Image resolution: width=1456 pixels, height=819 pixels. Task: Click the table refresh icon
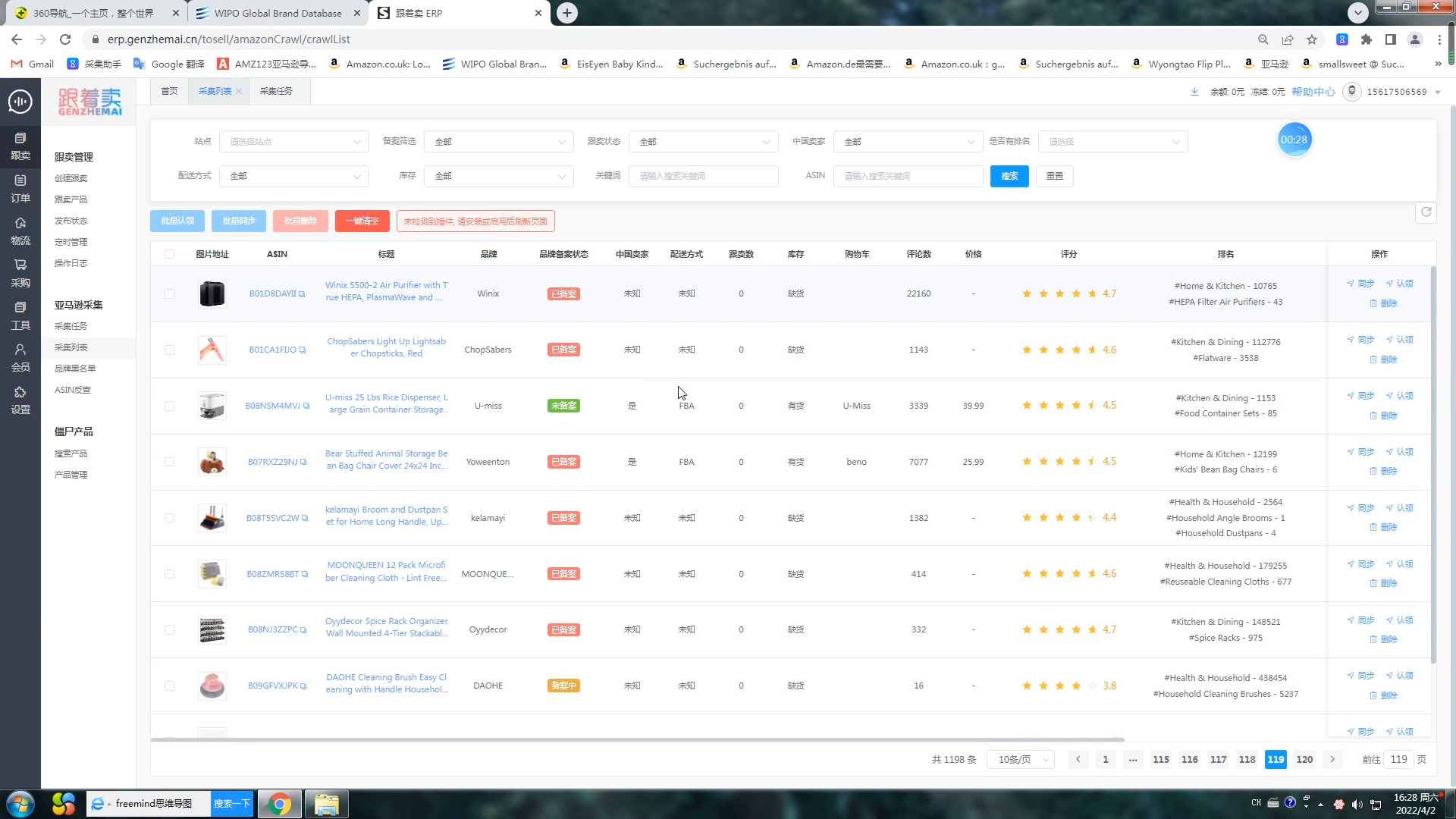click(x=1426, y=212)
